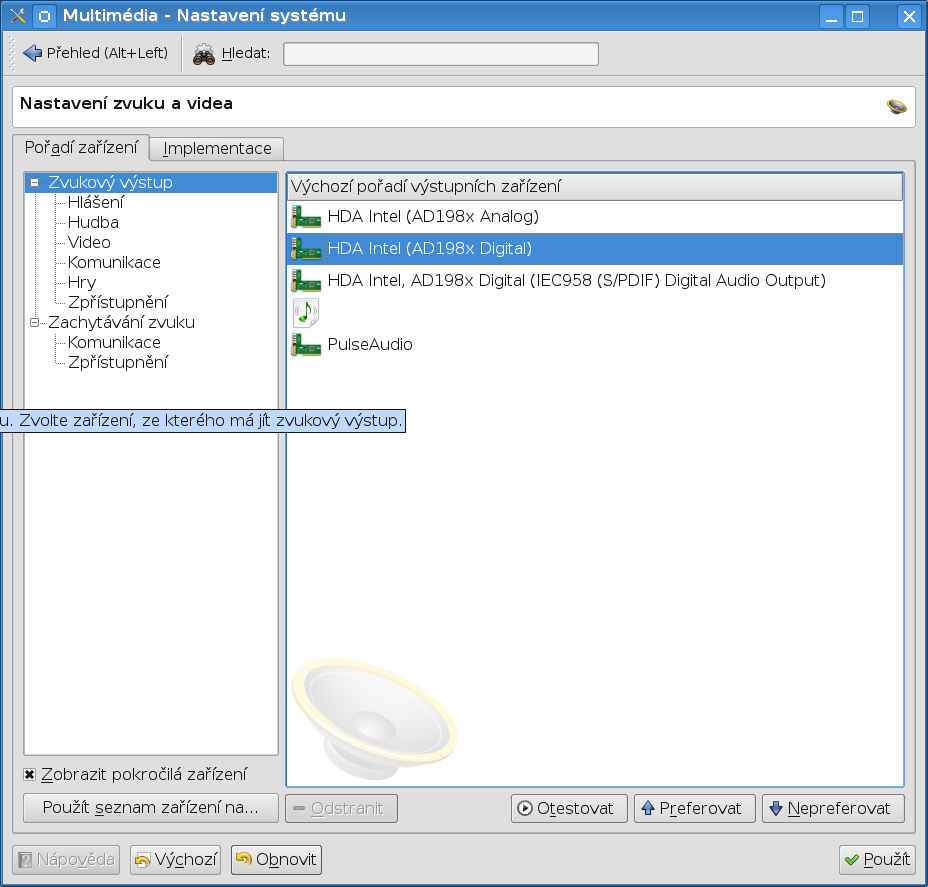Switch to the Implementace tab

click(x=217, y=148)
